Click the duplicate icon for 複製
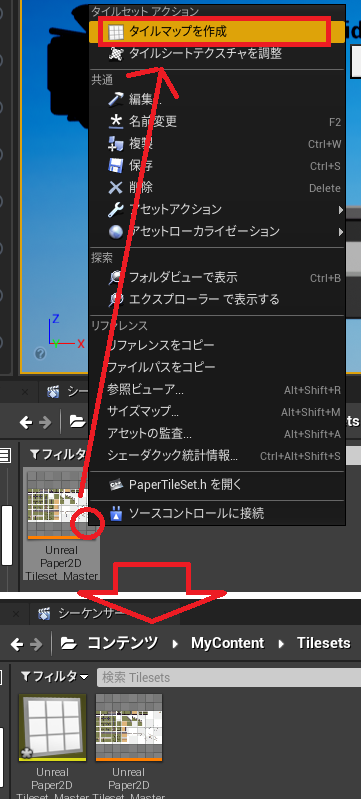The width and height of the screenshot is (361, 799). 116,144
